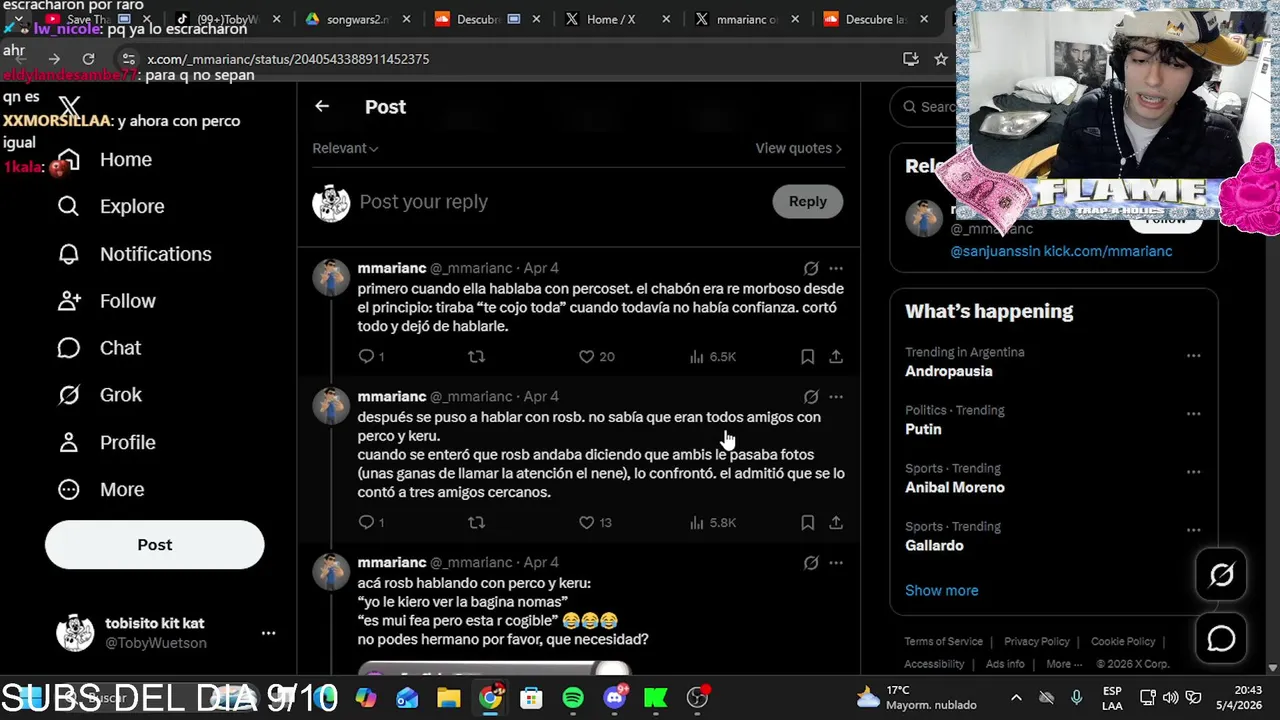Bookmark the 'primero cuando ella' tweet

(x=807, y=356)
